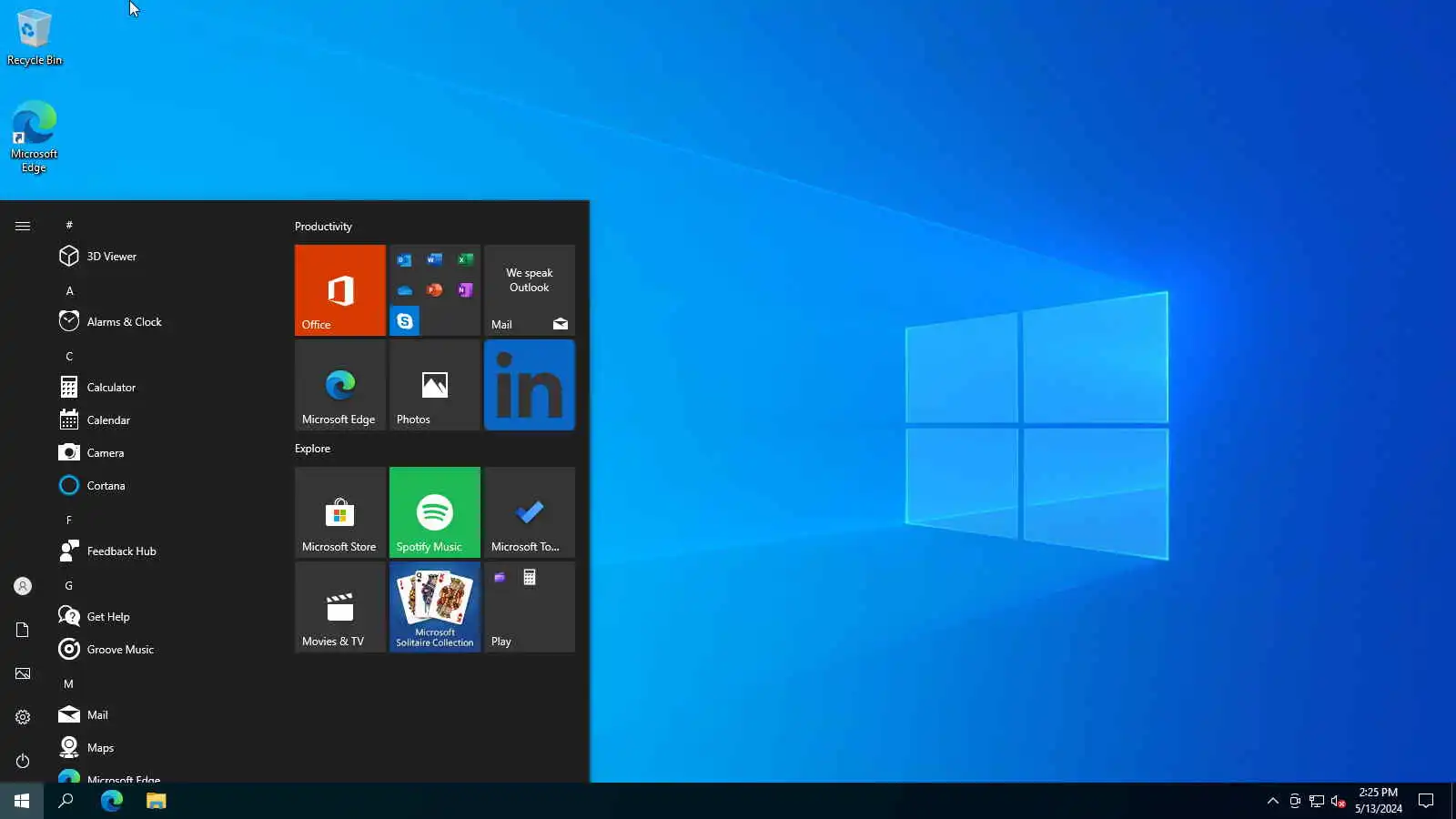Click the Explore tile group header

312,449
